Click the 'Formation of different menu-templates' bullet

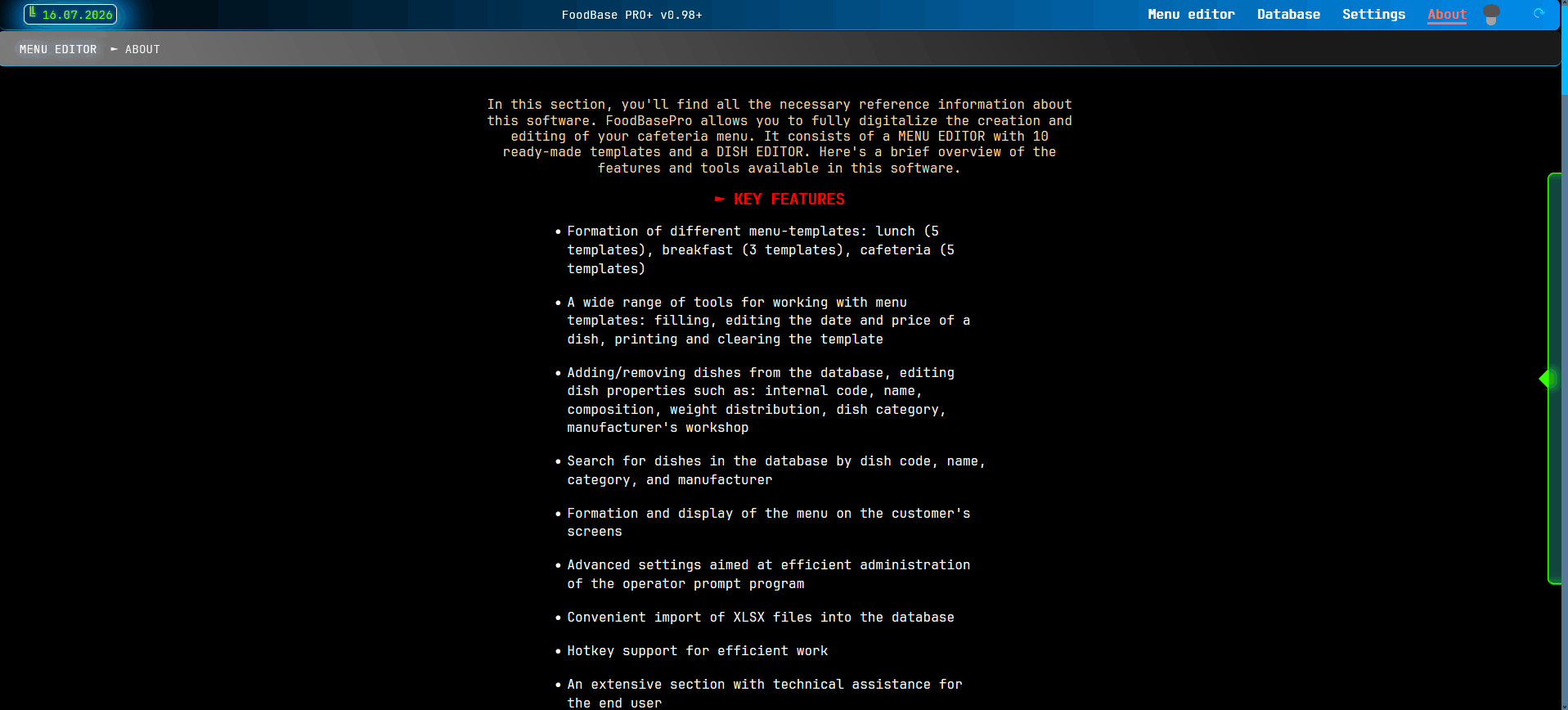[x=761, y=250]
